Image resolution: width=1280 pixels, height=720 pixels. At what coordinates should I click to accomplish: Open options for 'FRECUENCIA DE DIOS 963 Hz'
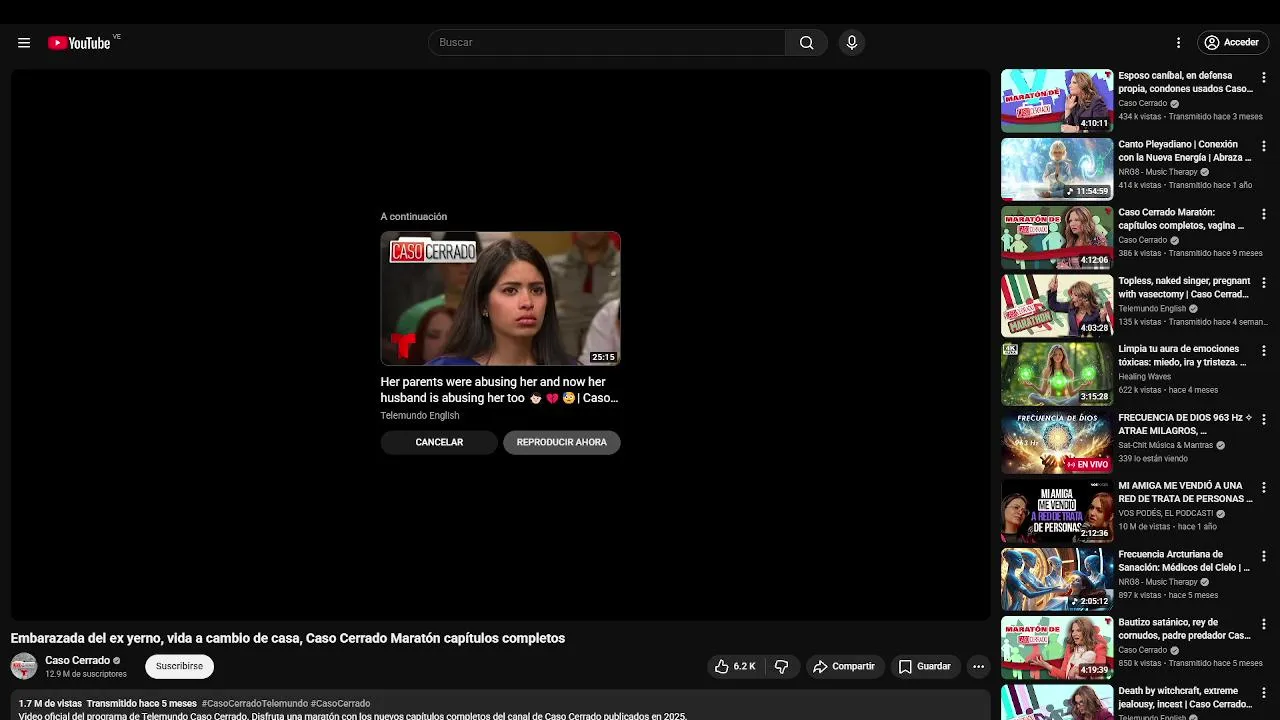pyautogui.click(x=1263, y=419)
